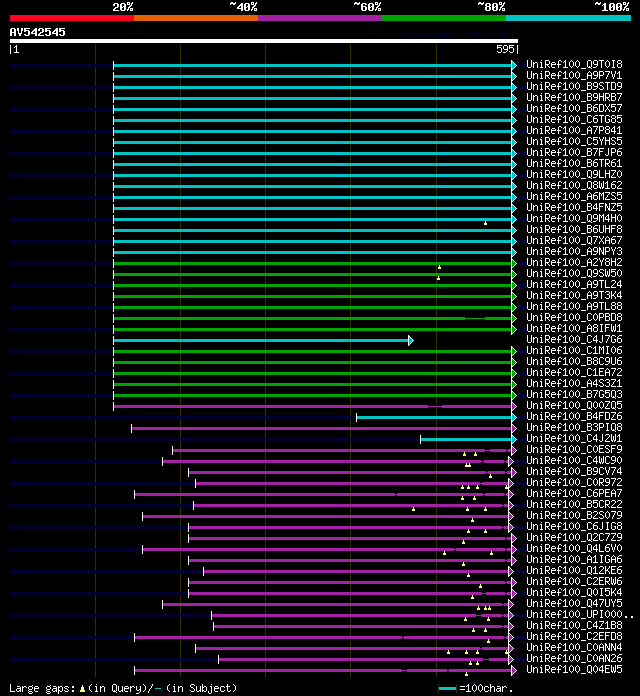
Task: Open the UniRef100_B9HRB7 label
Action: click(574, 98)
